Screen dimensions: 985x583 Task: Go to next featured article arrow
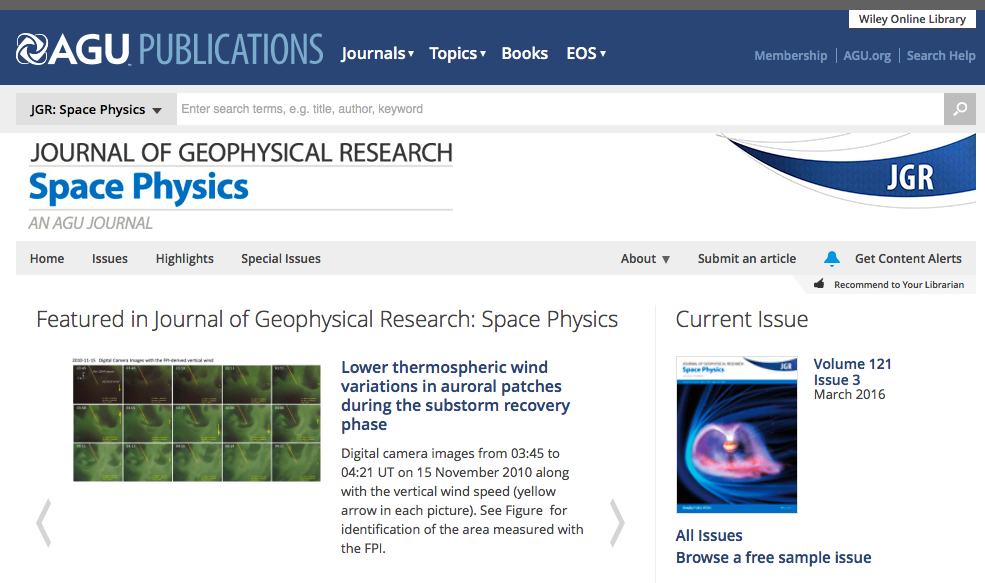pos(618,523)
